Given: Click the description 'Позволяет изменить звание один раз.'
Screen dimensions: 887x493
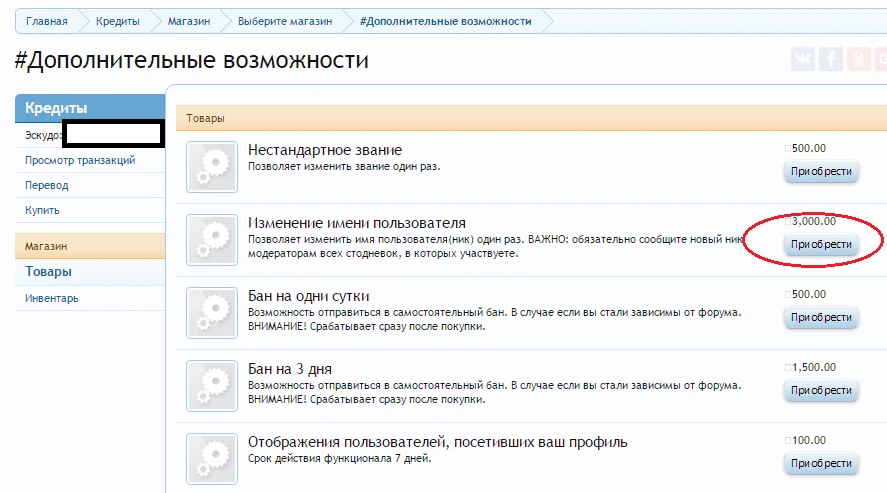Looking at the screenshot, I should click(x=344, y=166).
